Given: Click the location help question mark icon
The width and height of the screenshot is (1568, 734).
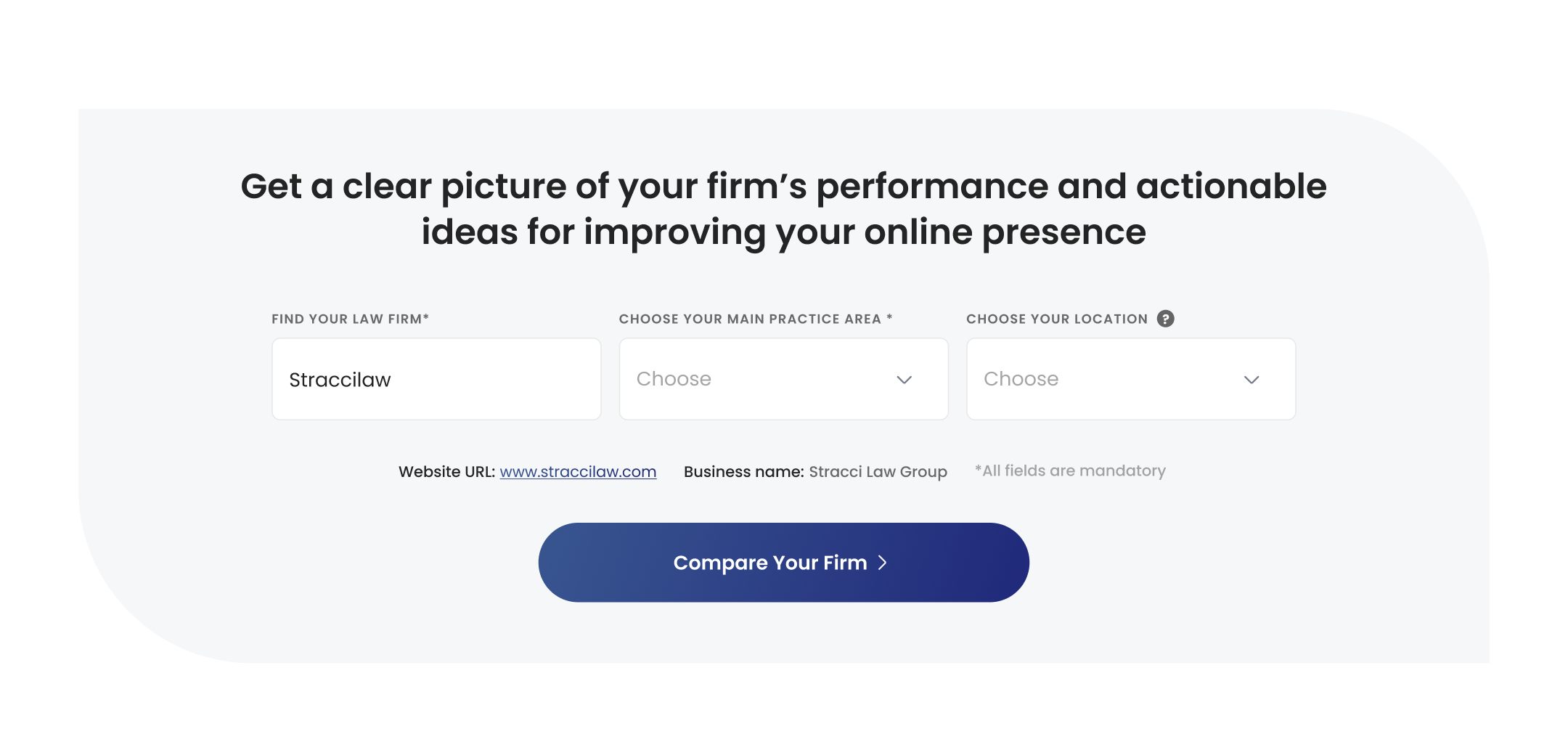Looking at the screenshot, I should [x=1165, y=319].
